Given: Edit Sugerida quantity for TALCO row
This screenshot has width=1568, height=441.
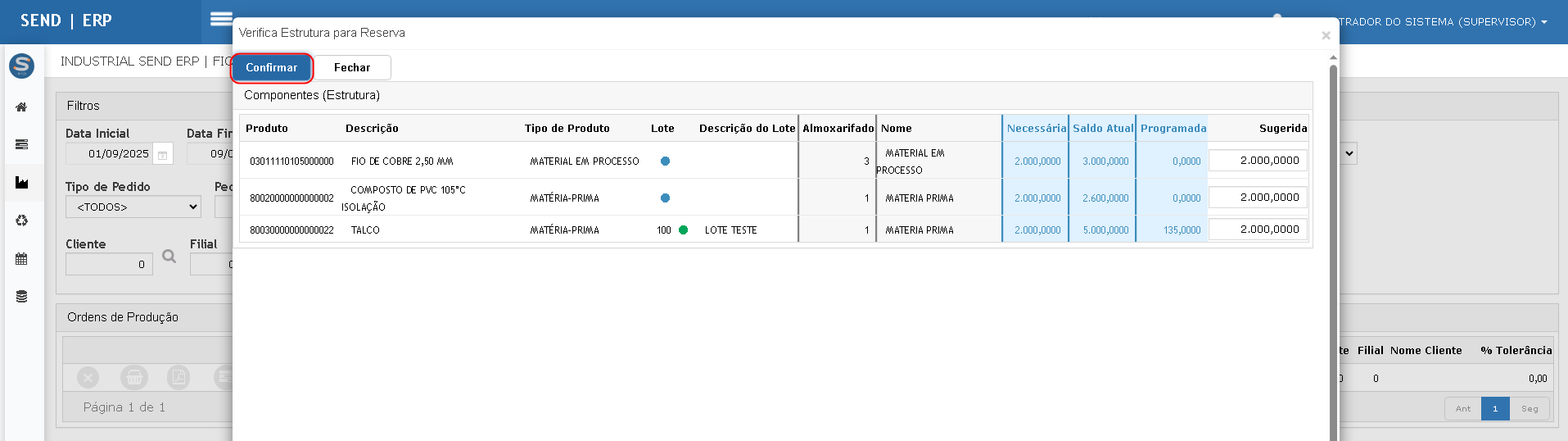Looking at the screenshot, I should coord(1258,230).
